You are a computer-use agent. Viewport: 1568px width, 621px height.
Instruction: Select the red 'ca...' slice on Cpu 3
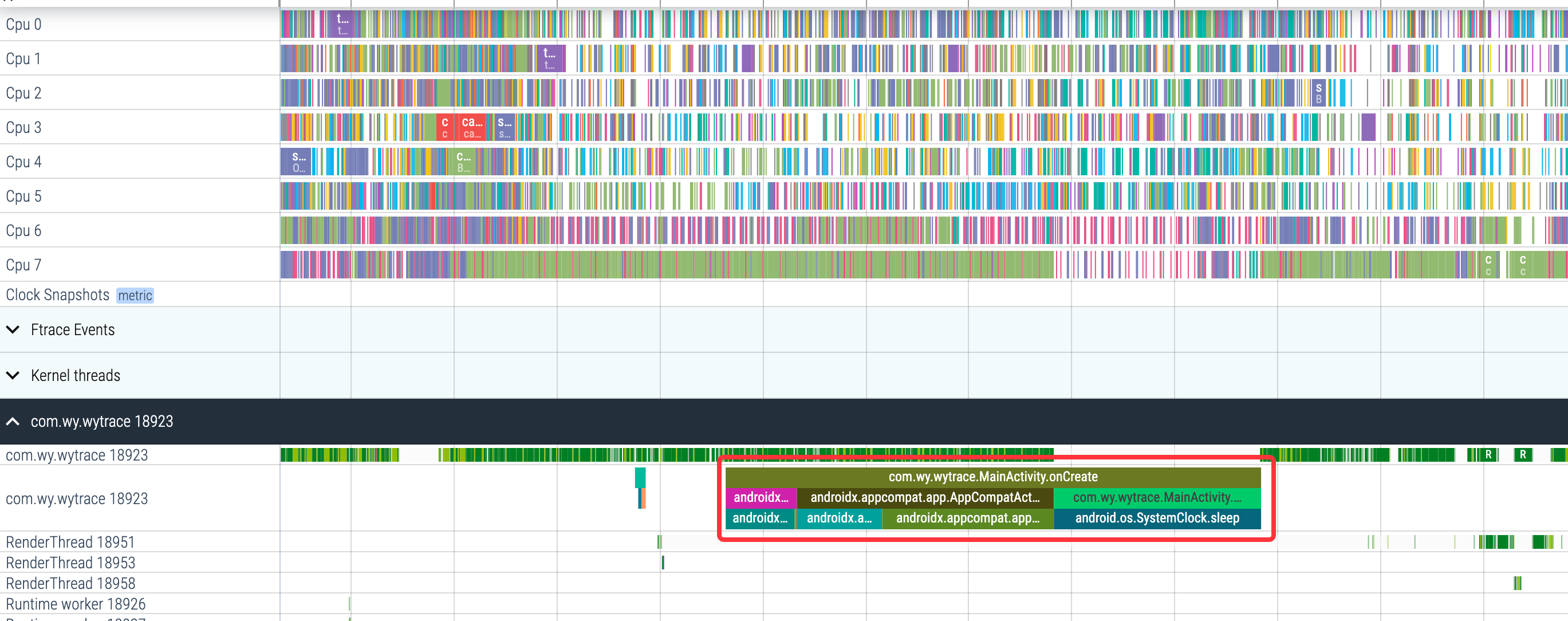[x=472, y=127]
